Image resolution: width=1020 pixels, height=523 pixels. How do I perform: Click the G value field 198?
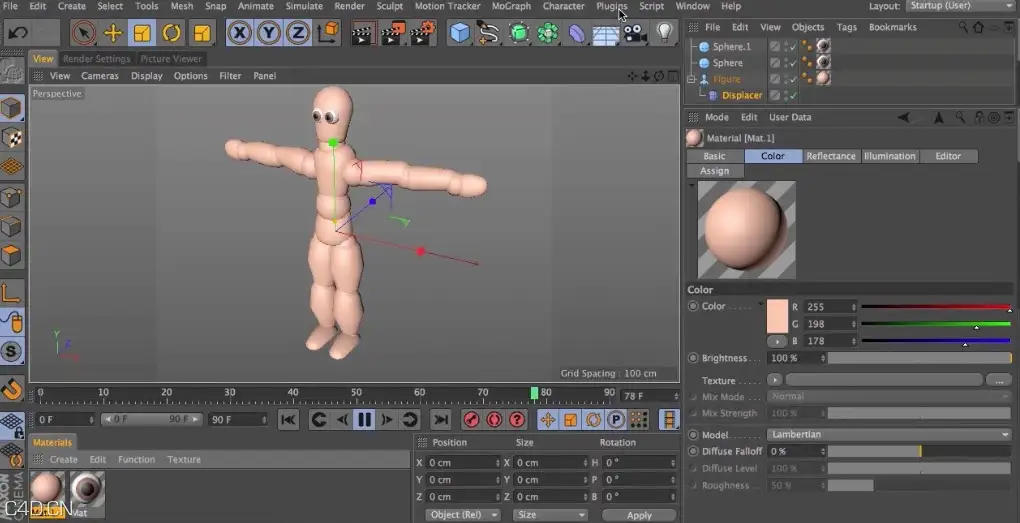tap(830, 324)
